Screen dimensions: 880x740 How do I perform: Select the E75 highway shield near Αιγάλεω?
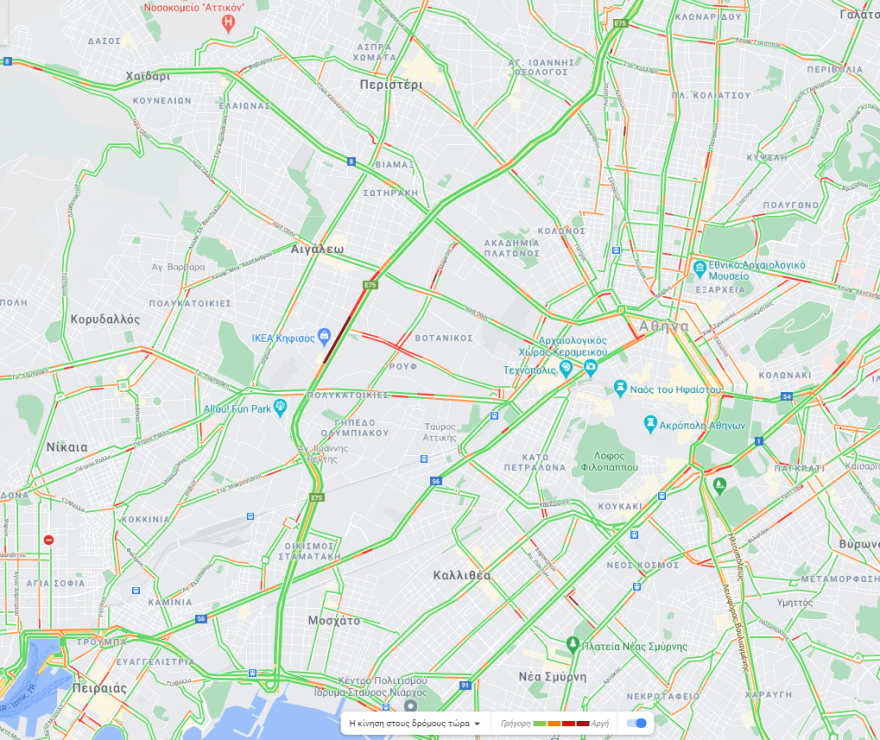(370, 285)
